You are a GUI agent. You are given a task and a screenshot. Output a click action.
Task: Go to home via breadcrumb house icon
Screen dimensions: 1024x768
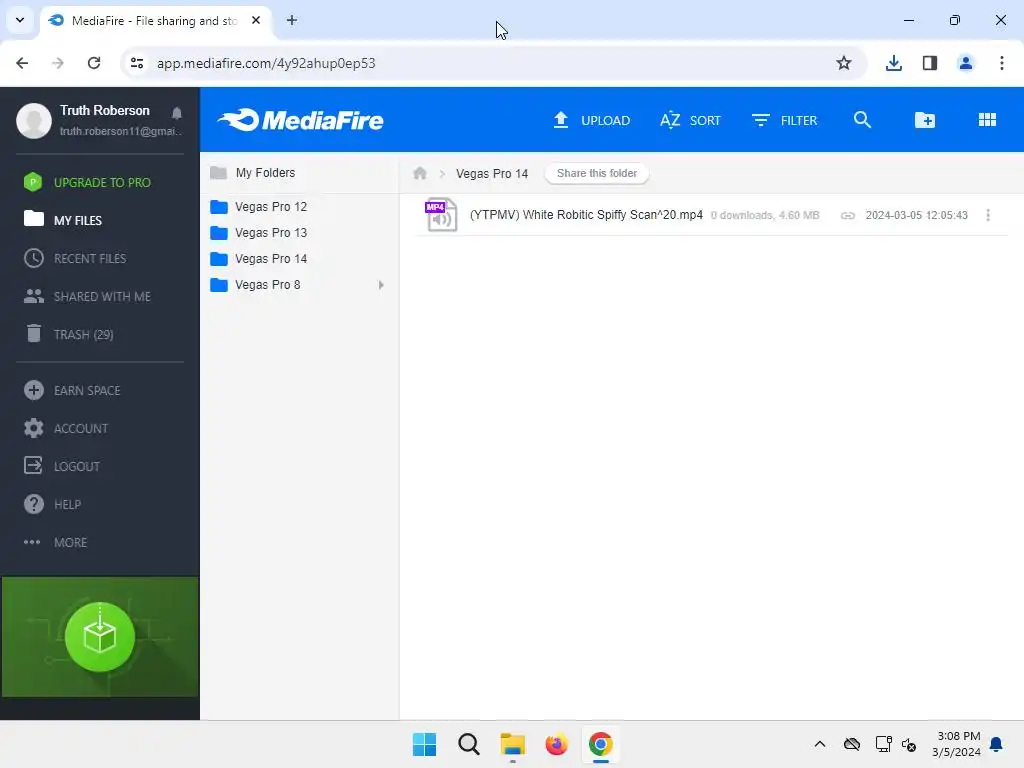(420, 173)
